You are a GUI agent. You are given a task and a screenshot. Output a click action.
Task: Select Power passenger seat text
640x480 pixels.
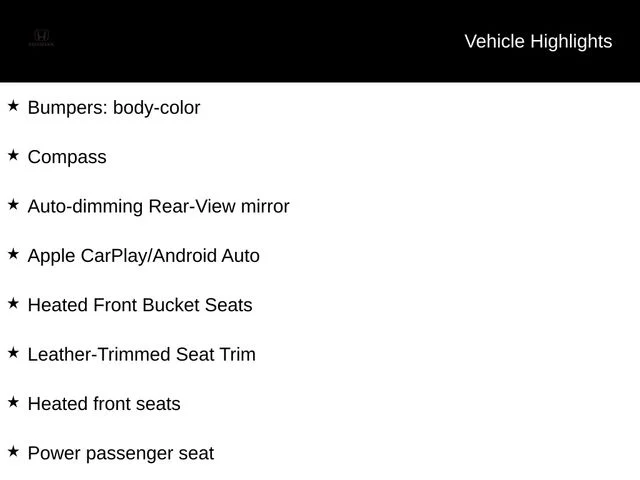[121, 453]
